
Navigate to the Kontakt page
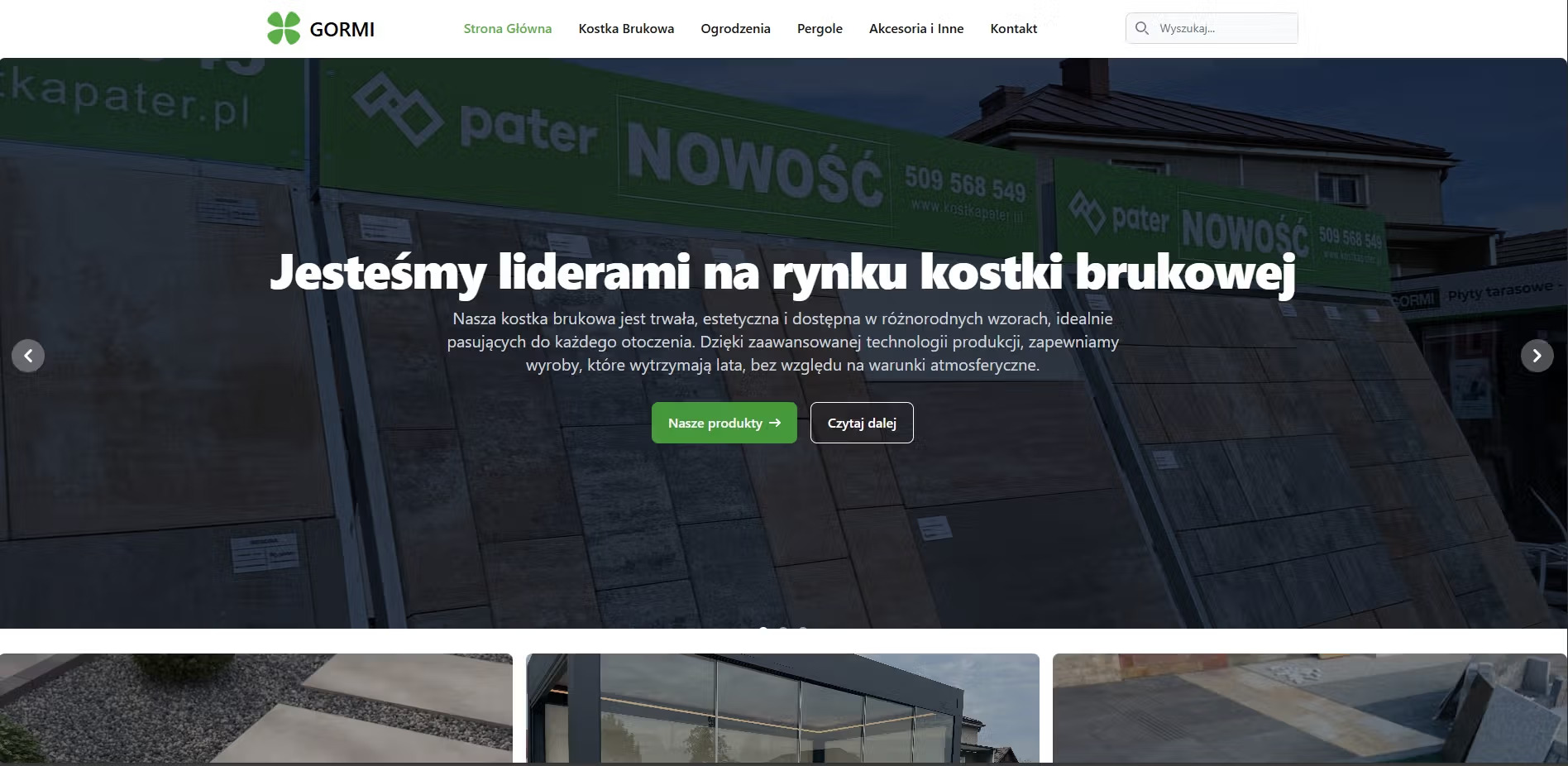pos(1014,28)
